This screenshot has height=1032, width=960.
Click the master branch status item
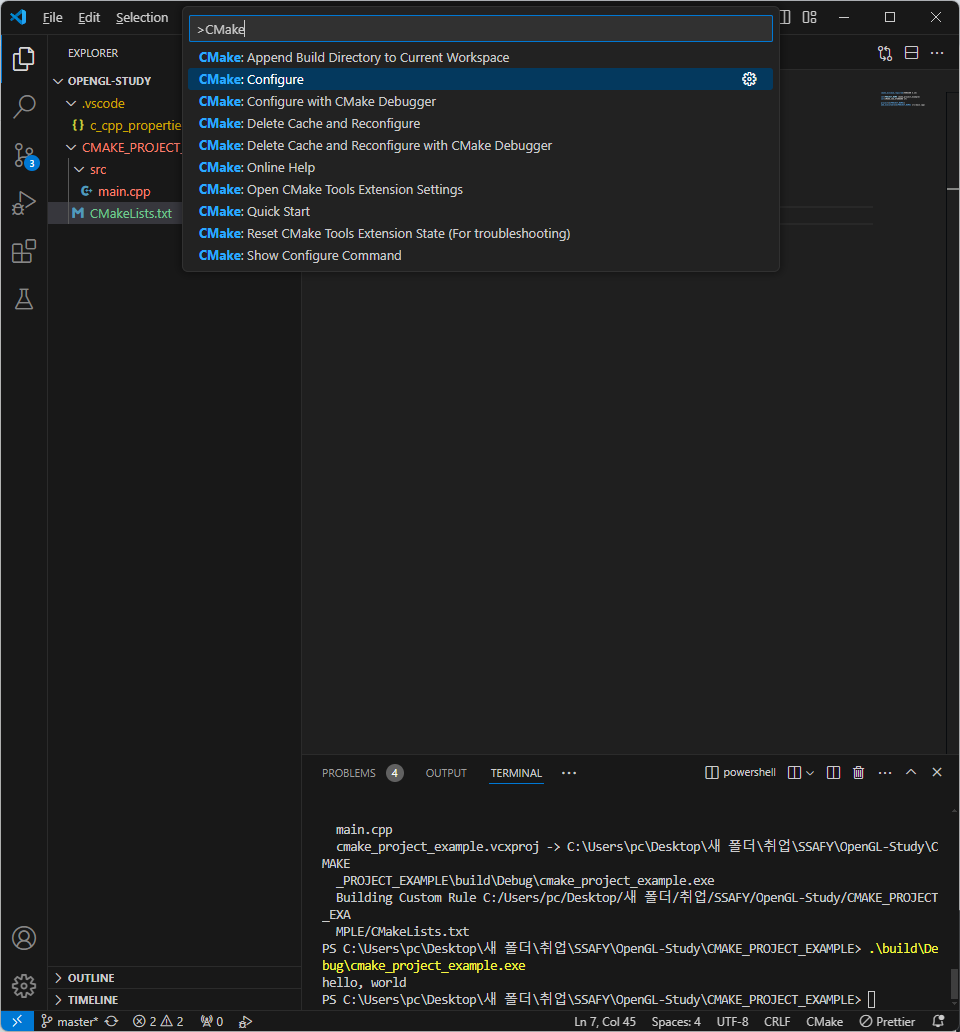point(70,1021)
